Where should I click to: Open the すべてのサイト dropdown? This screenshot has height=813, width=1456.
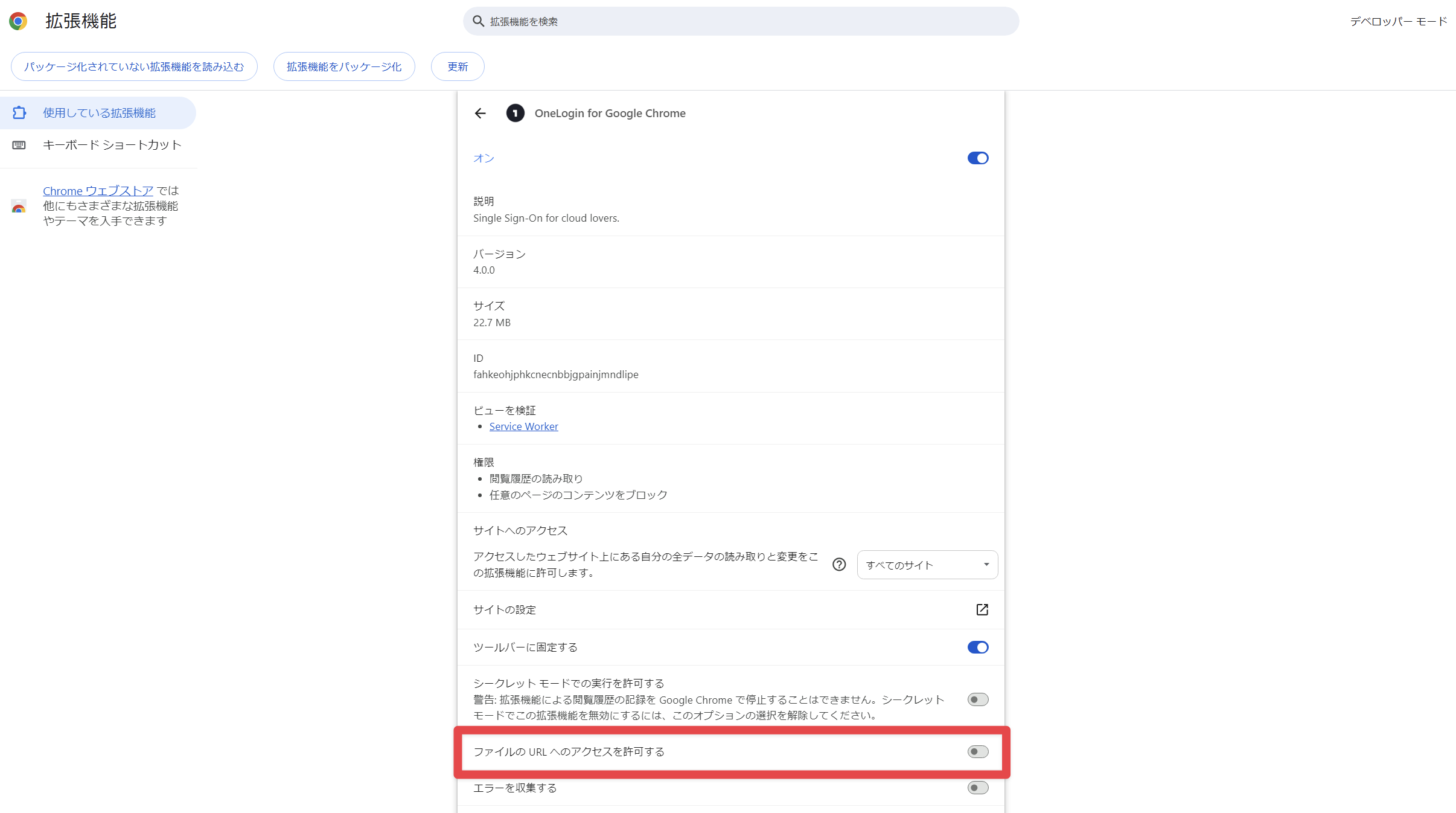coord(927,565)
